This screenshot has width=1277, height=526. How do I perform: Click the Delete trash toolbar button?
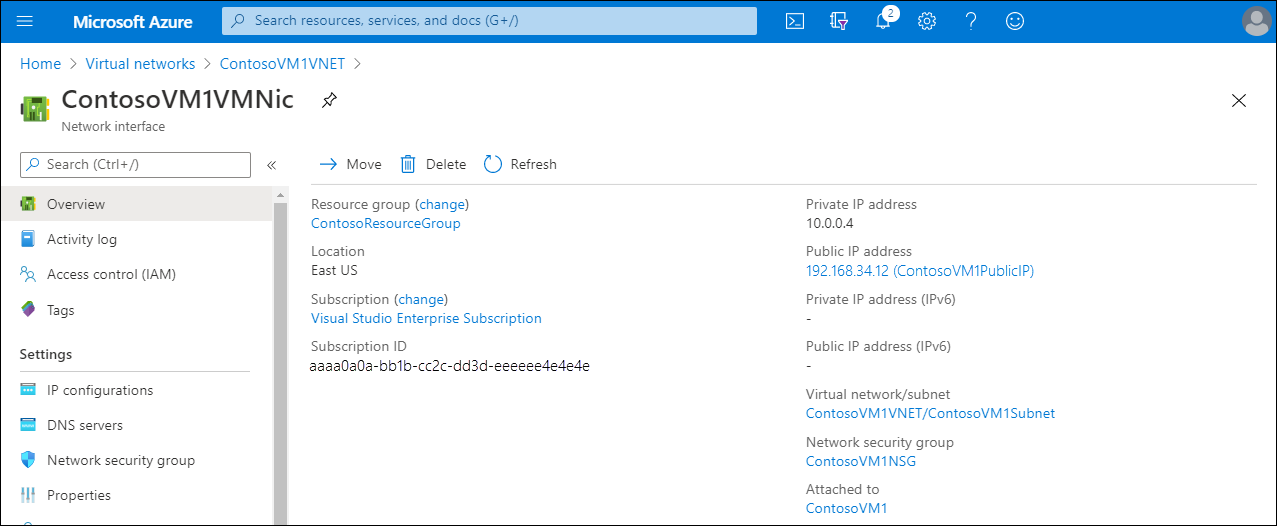pyautogui.click(x=433, y=164)
